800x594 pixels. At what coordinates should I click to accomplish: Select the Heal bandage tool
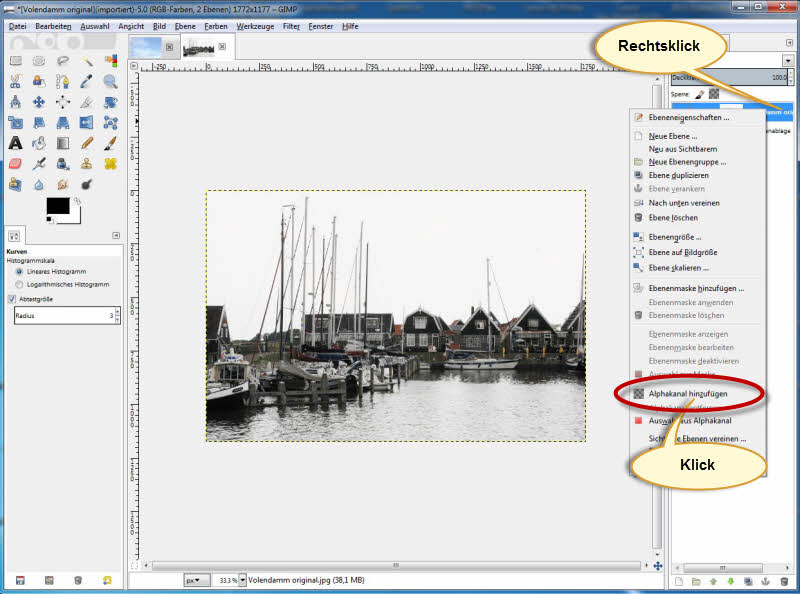point(111,164)
